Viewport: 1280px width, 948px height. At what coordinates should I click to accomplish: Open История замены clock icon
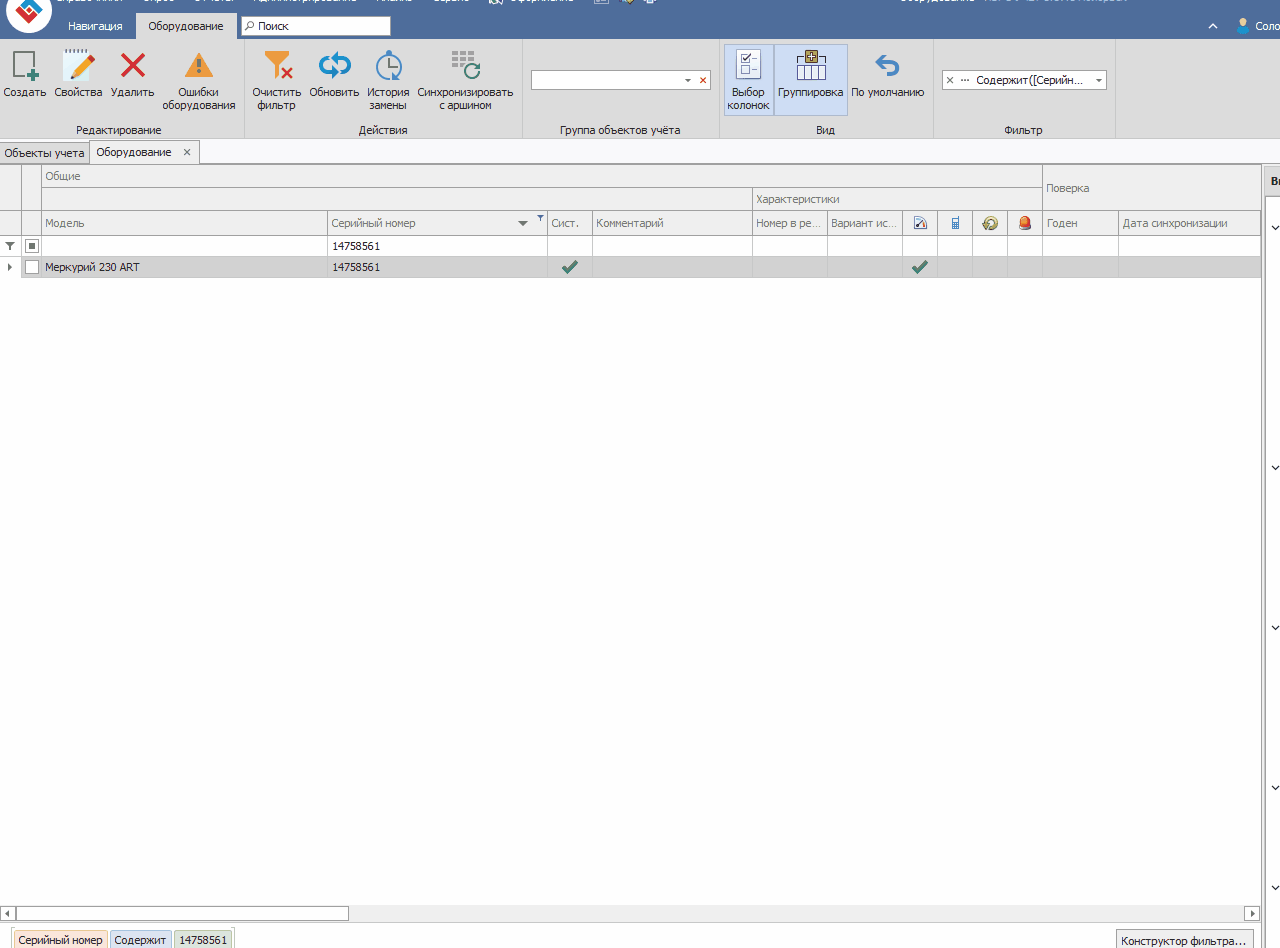[388, 66]
